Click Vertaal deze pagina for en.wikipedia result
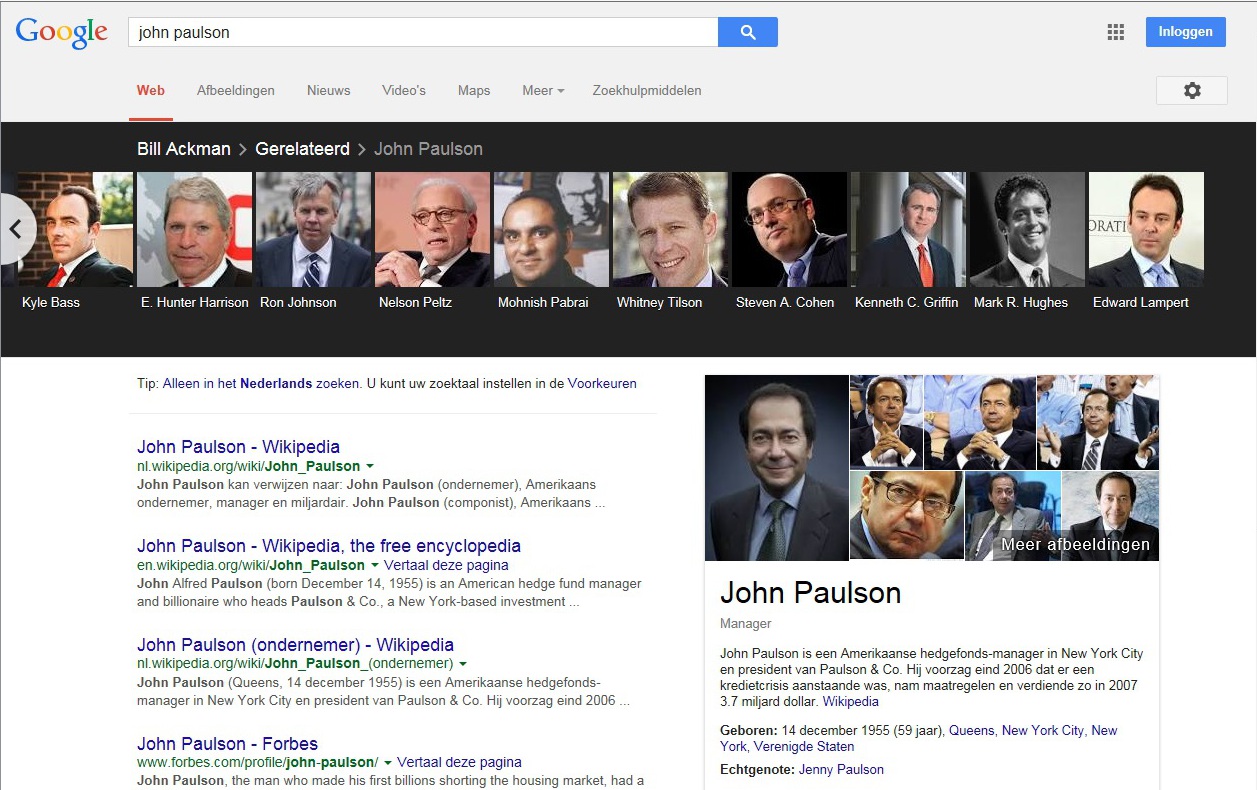Screen dimensions: 1257x790 click(447, 565)
